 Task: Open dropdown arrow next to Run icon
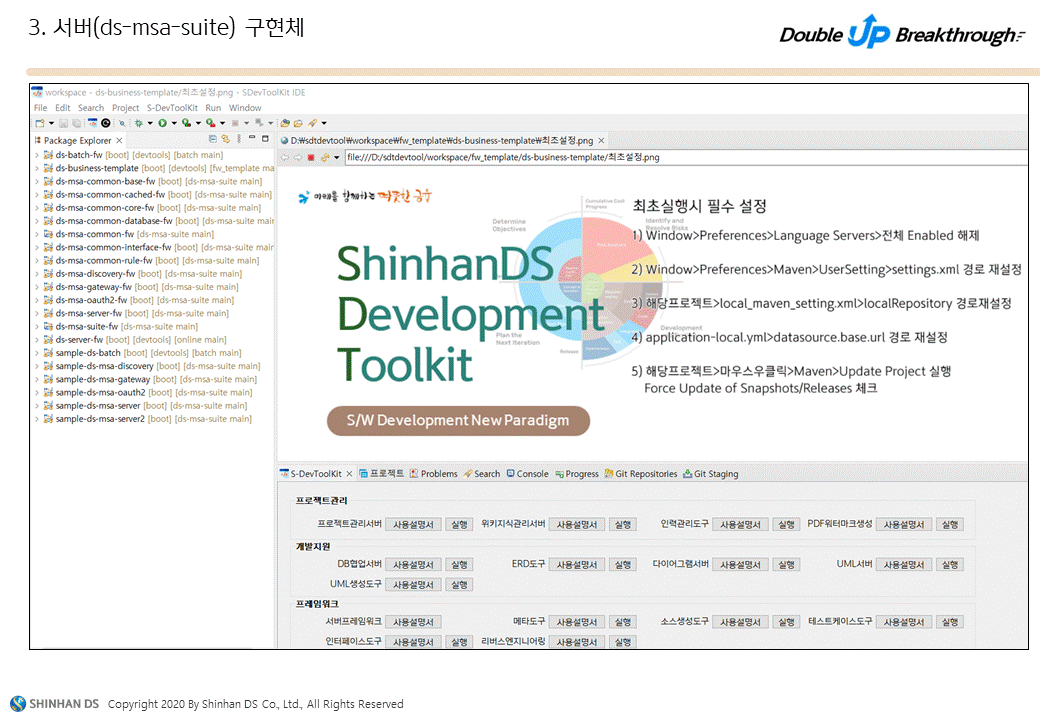174,123
